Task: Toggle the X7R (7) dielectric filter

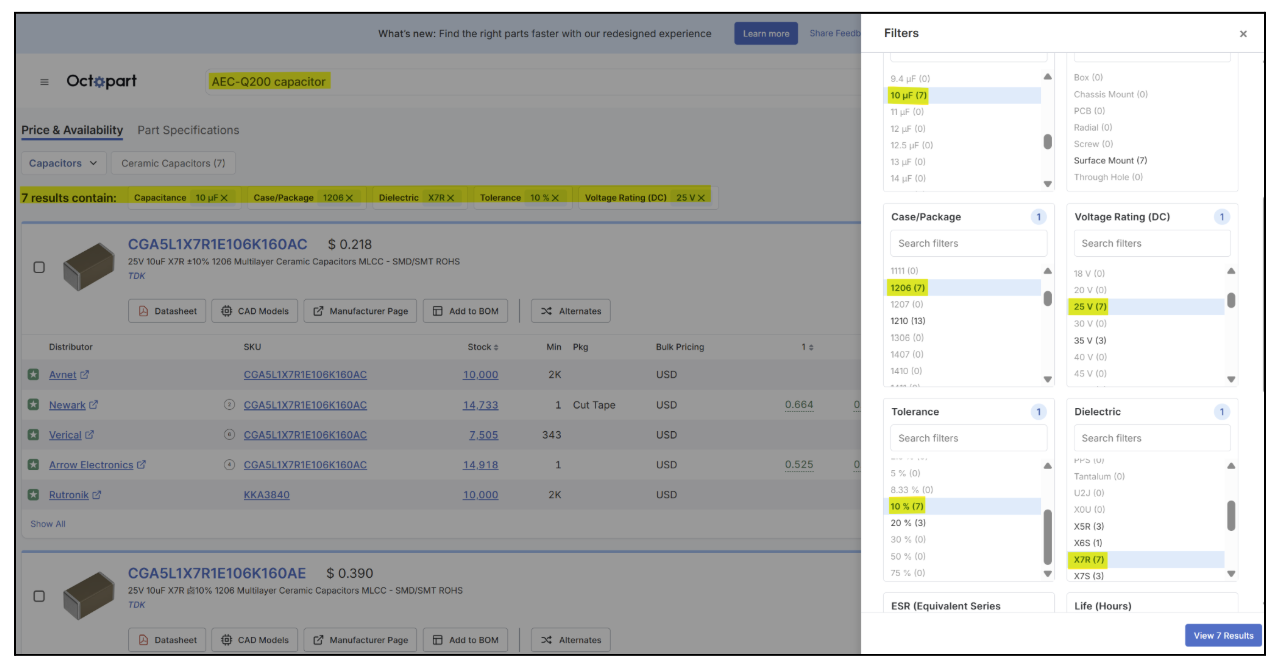Action: click(x=1147, y=560)
